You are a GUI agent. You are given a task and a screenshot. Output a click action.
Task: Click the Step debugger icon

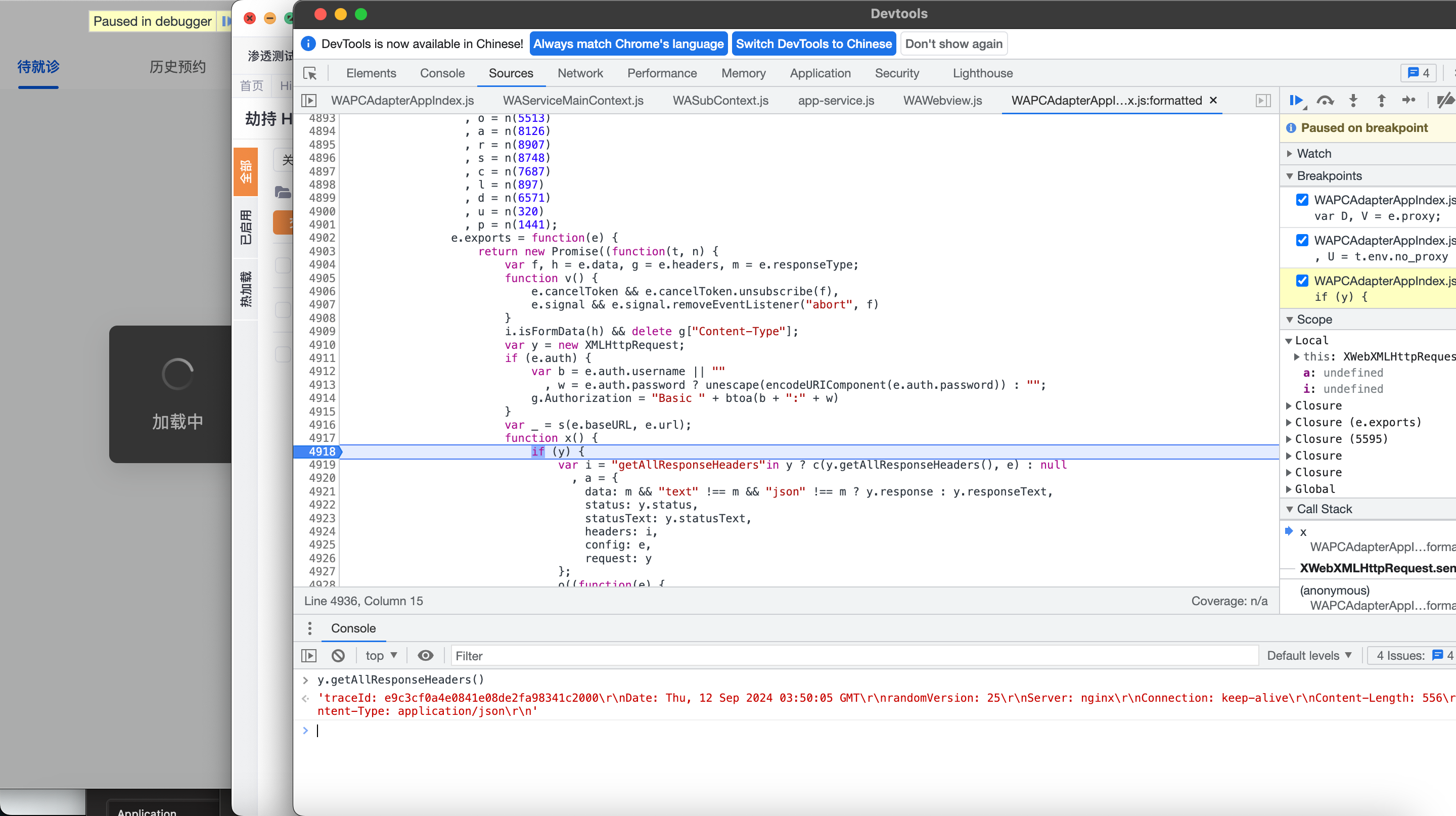click(x=1408, y=101)
